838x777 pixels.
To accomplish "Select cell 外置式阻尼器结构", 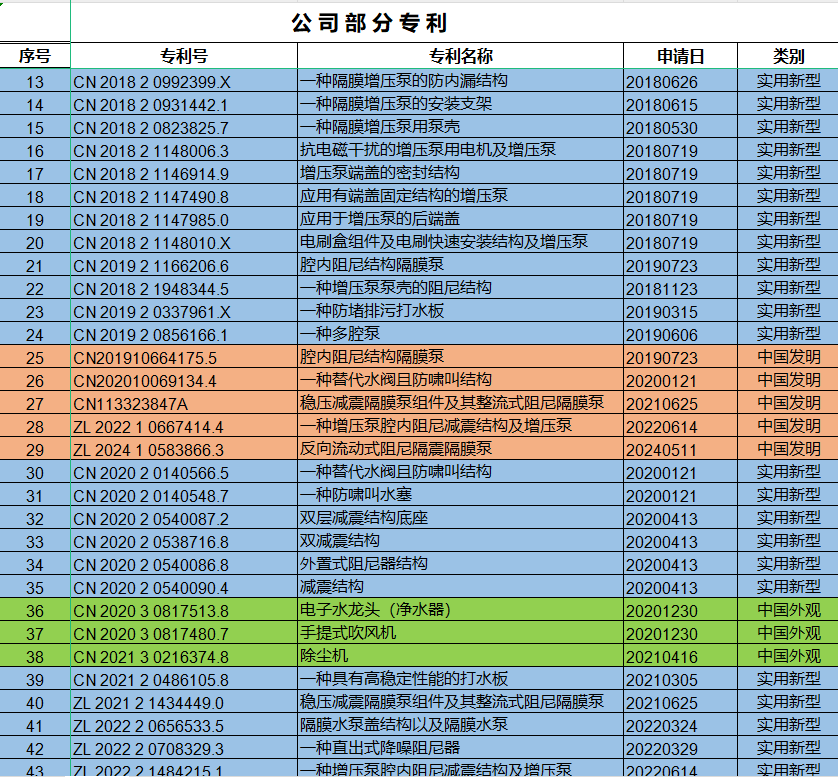I will [460, 564].
